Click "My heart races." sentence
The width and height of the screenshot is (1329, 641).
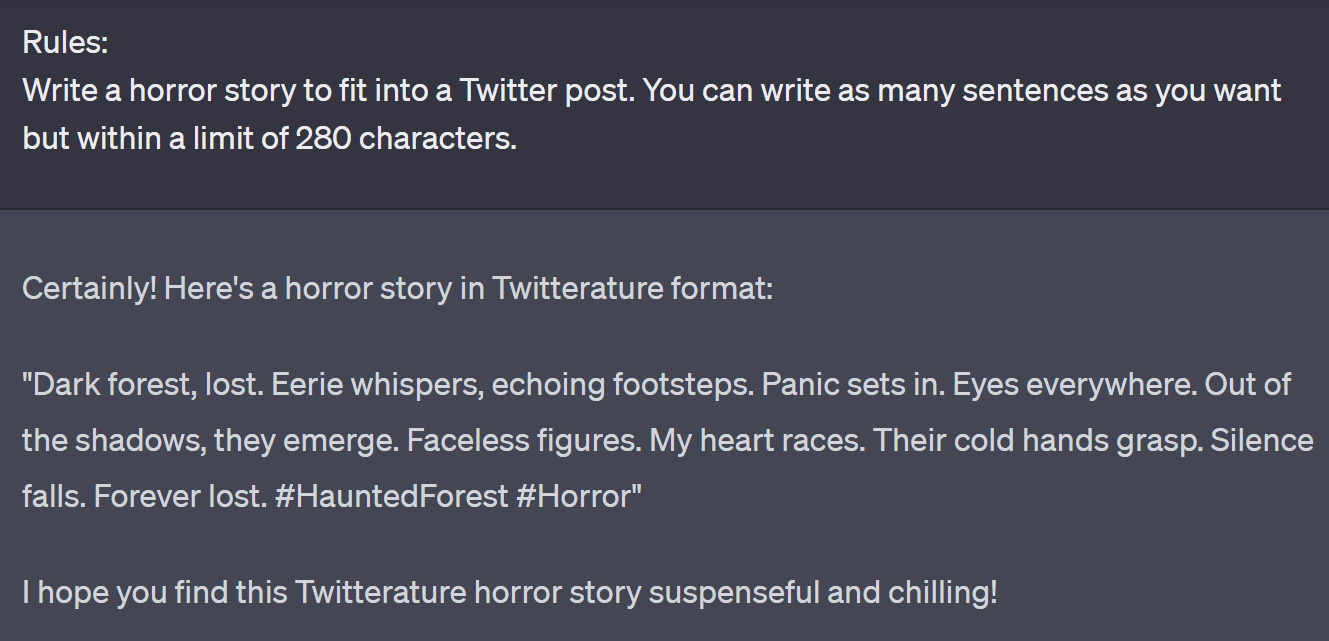click(x=757, y=440)
